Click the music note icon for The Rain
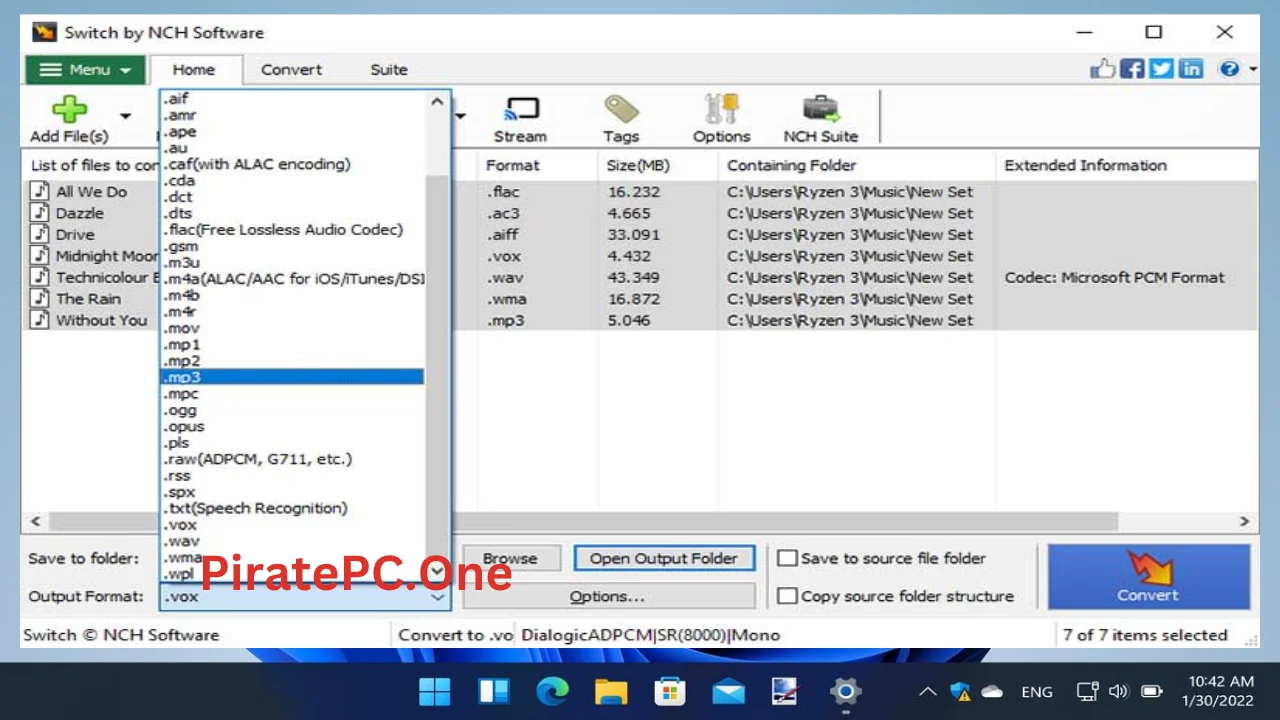Image resolution: width=1280 pixels, height=720 pixels. click(40, 298)
